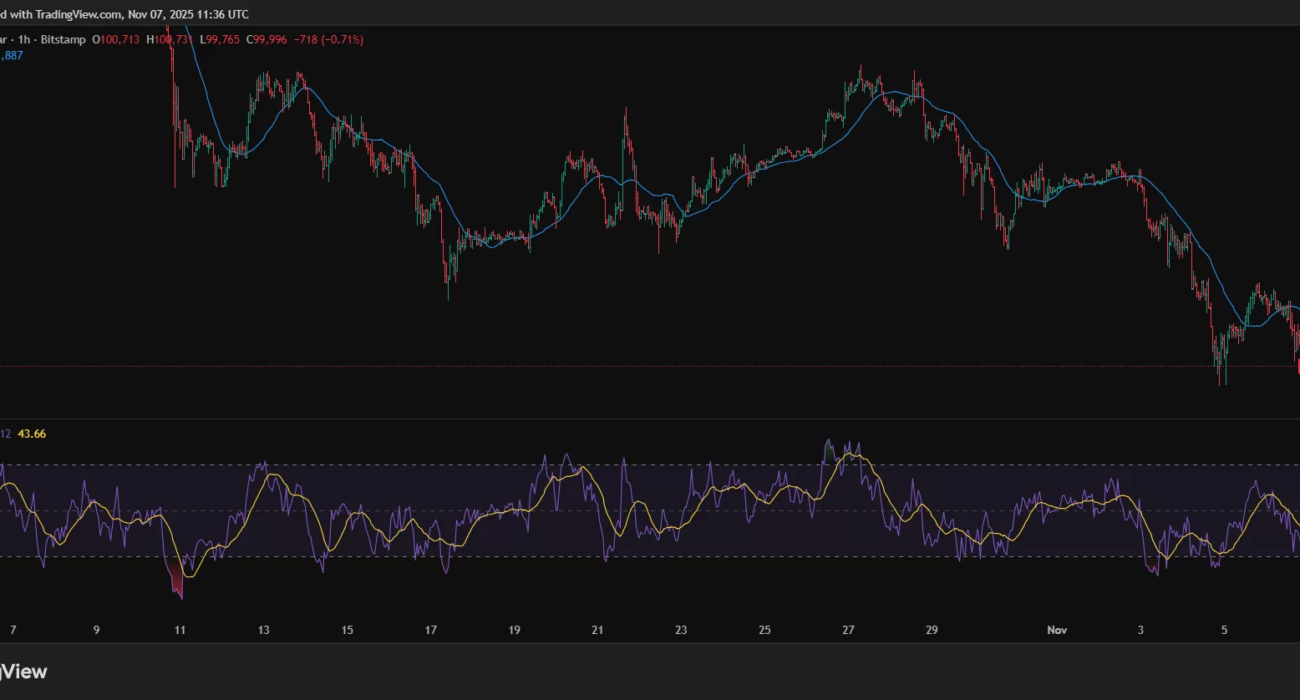Image resolution: width=1300 pixels, height=700 pixels.
Task: Click the Bitstamp exchange label
Action: click(x=67, y=40)
